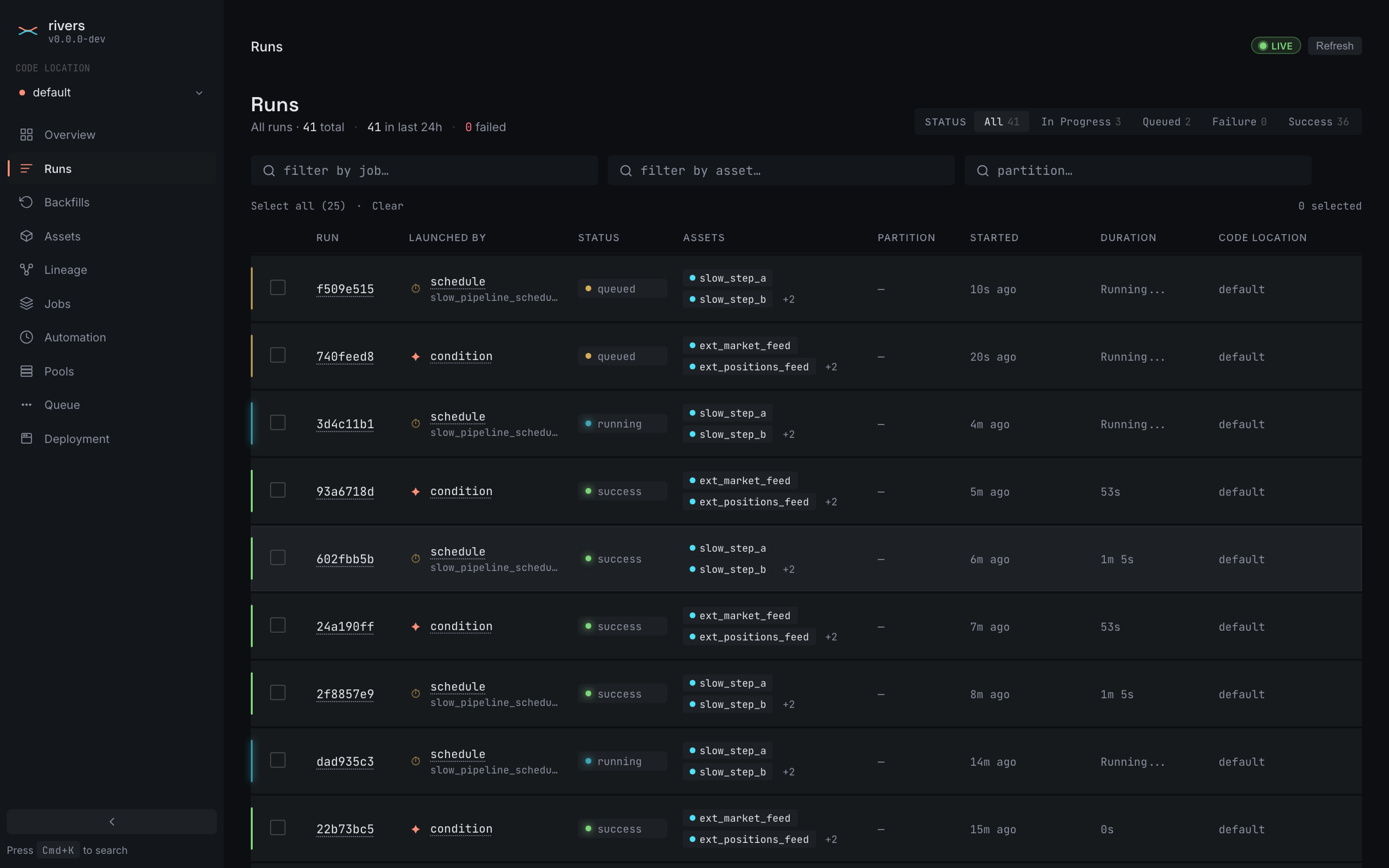Image resolution: width=1389 pixels, height=868 pixels.
Task: Show All 41 status filter tab
Action: click(x=1002, y=122)
